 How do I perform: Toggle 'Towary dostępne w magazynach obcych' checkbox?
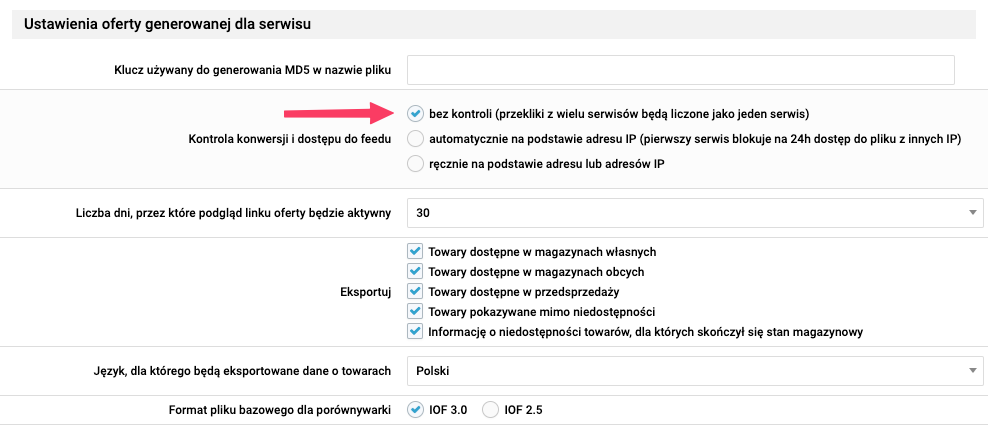415,272
